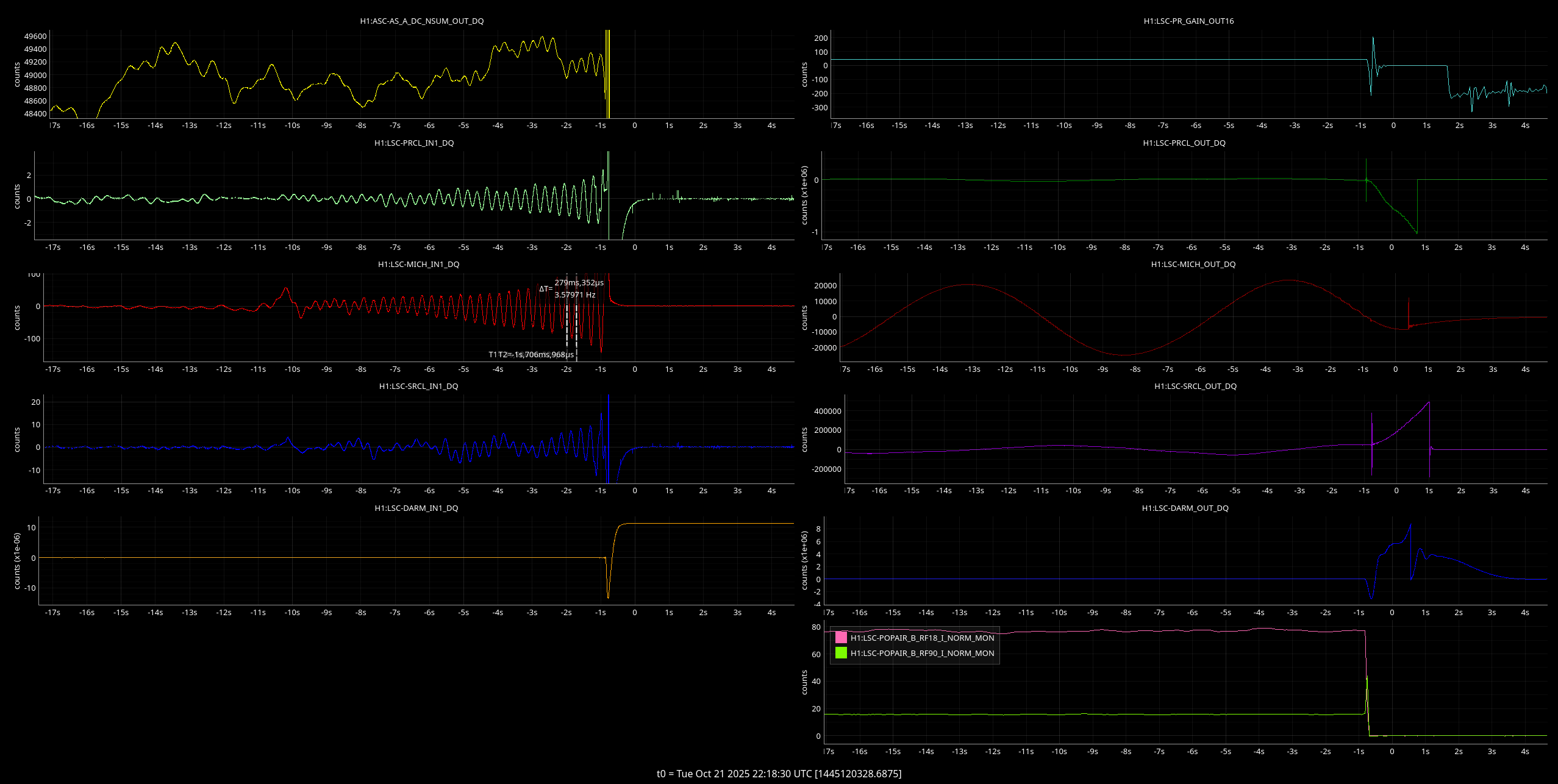The height and width of the screenshot is (784, 1558).
Task: Click the yellow vertical spike in ASC plot
Action: pos(608,73)
